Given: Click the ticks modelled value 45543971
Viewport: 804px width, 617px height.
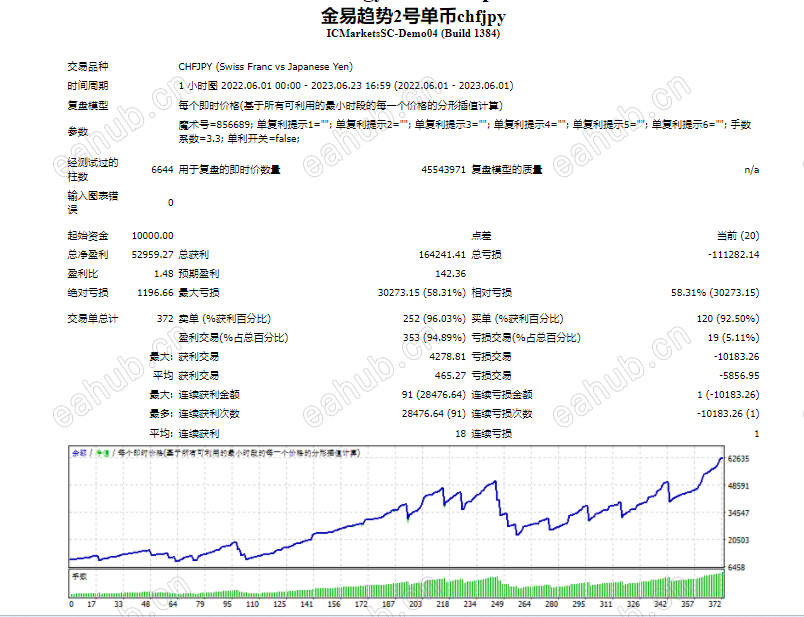Looking at the screenshot, I should (x=444, y=169).
